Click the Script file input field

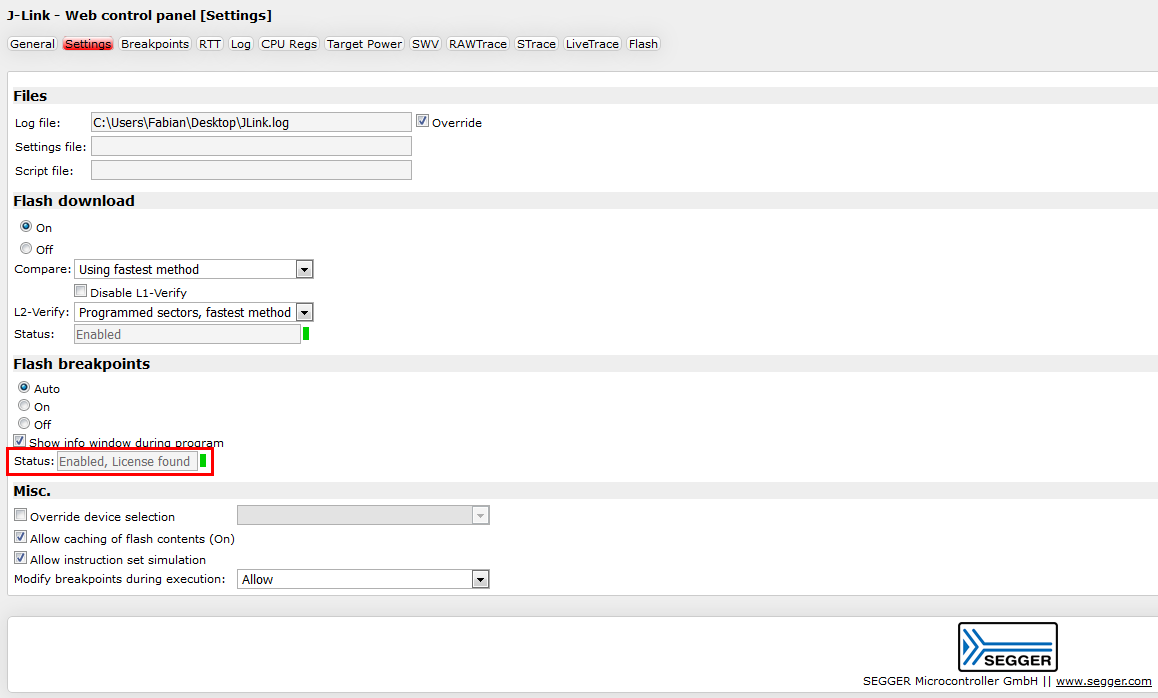(251, 170)
